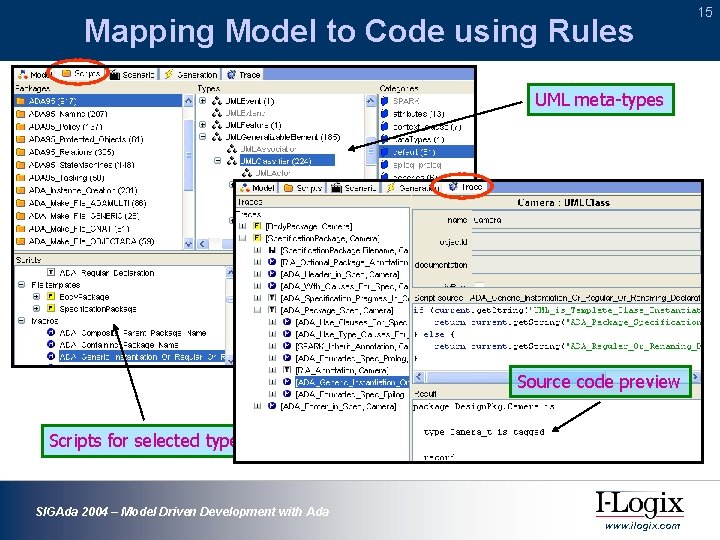
Task: Click epilog_prolog category icon
Action: (x=385, y=164)
